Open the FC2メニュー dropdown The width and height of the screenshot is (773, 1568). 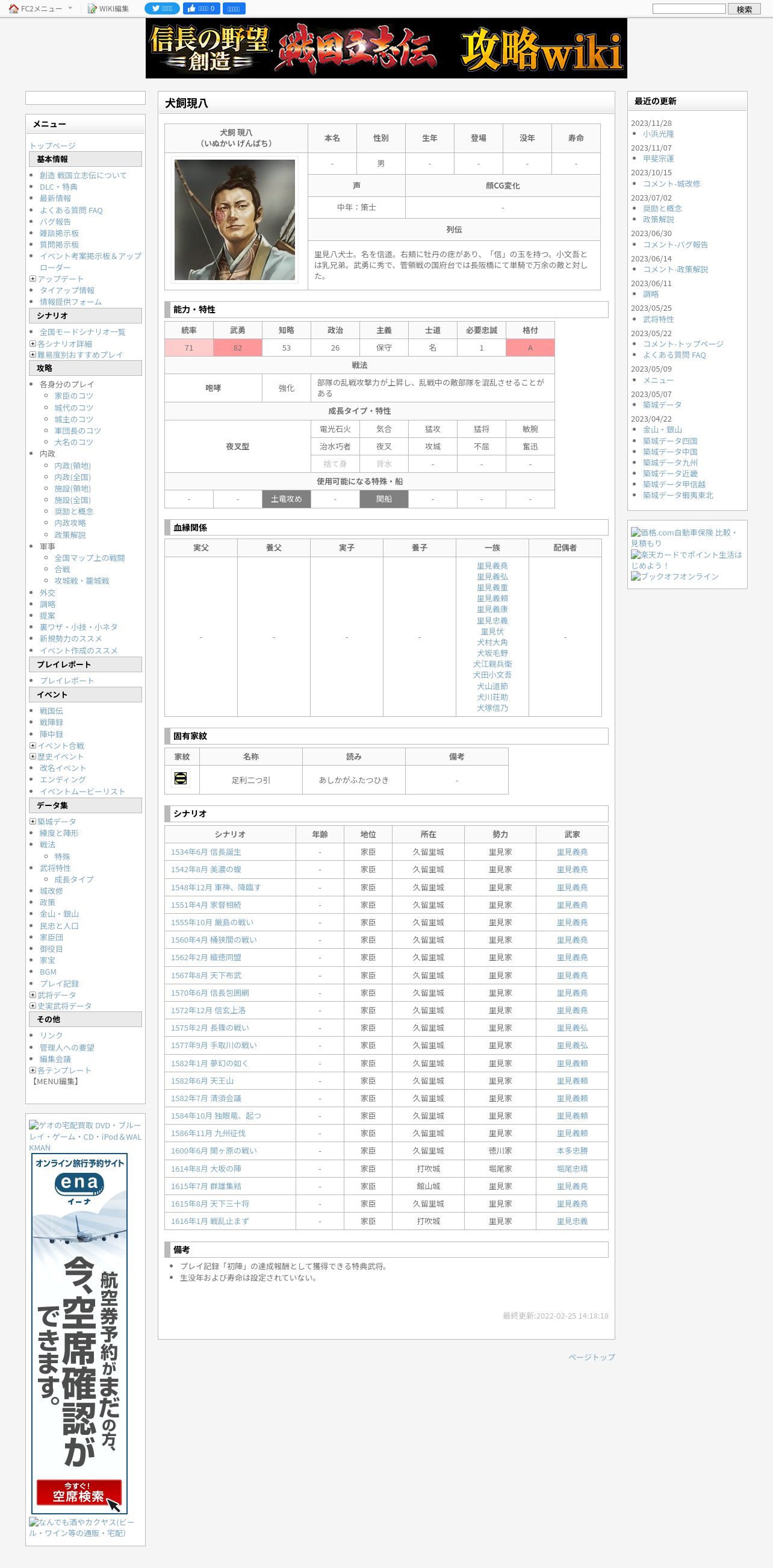click(x=41, y=8)
